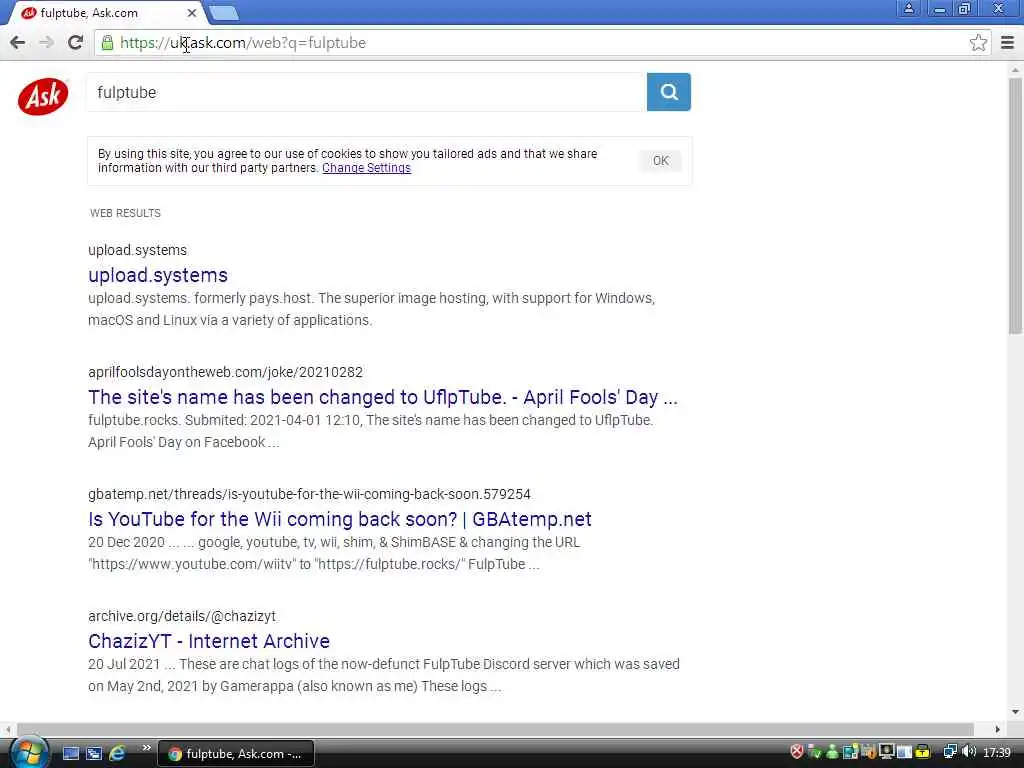This screenshot has width=1024, height=768.
Task: Click the cookie notice message text
Action: point(347,161)
